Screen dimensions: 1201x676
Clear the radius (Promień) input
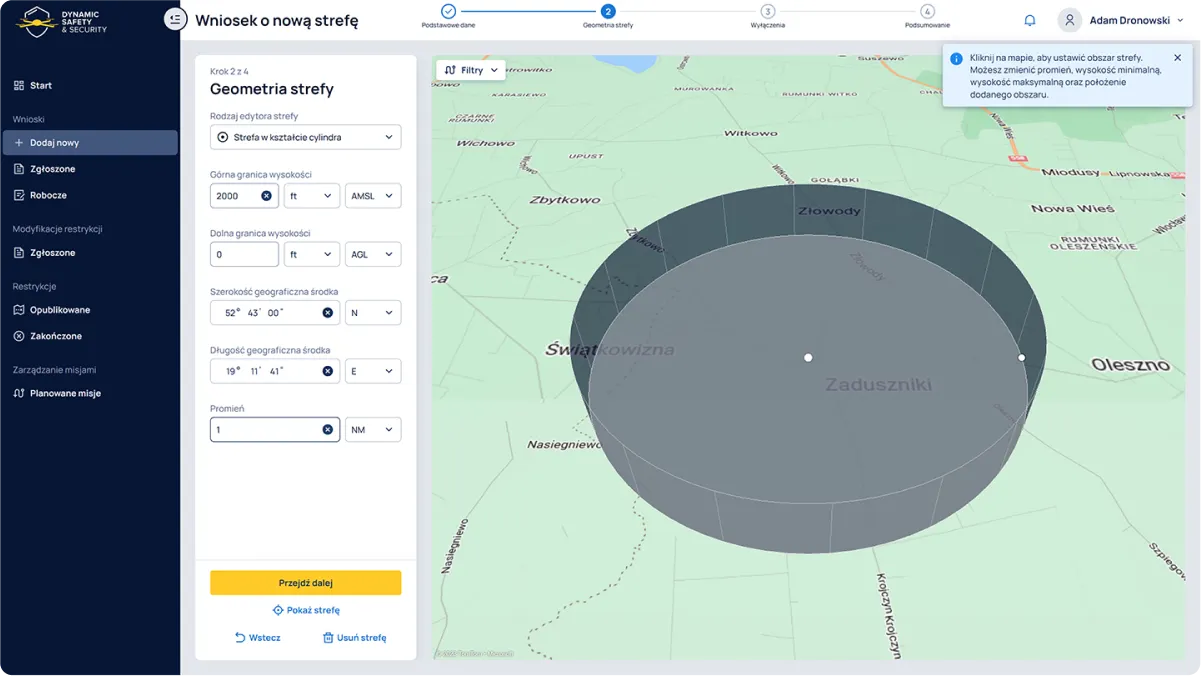click(x=327, y=430)
